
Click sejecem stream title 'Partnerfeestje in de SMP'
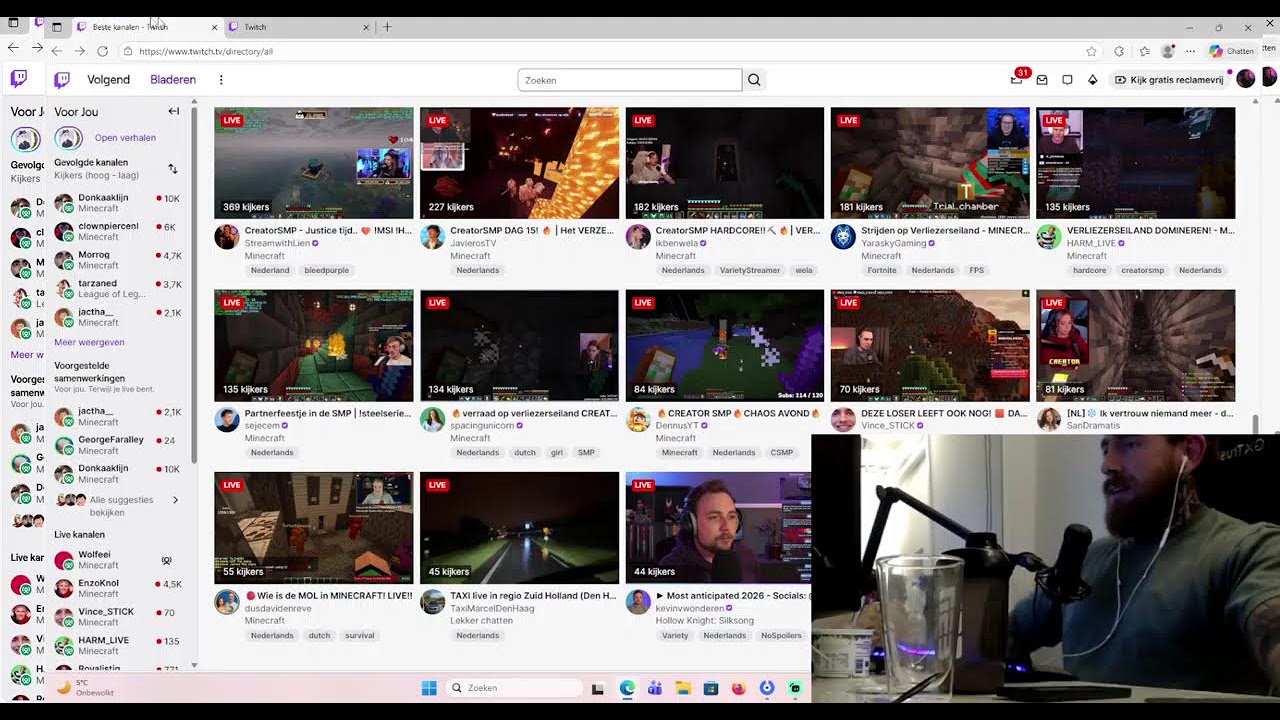point(328,413)
